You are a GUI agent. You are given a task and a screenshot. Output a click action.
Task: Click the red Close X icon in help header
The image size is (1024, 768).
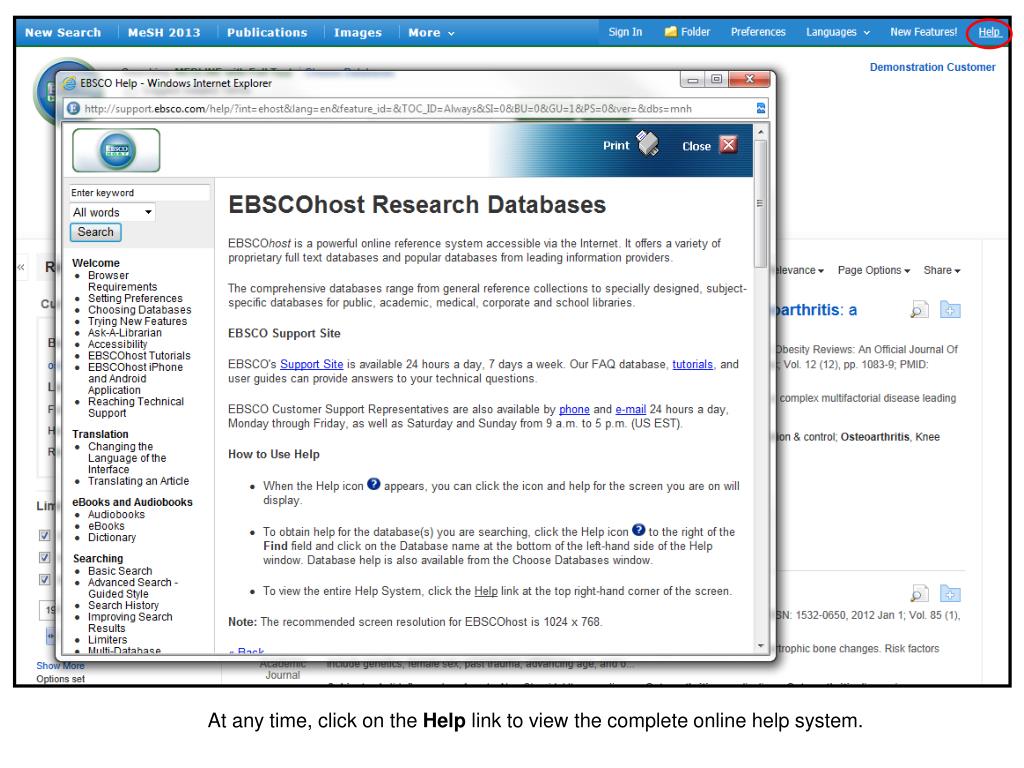(x=728, y=144)
